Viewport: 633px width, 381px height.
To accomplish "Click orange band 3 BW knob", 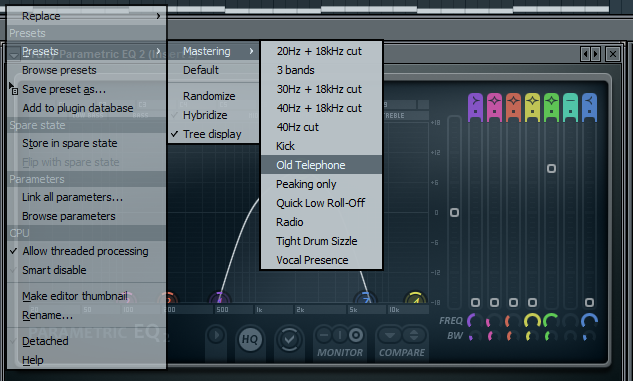I will tap(513, 336).
